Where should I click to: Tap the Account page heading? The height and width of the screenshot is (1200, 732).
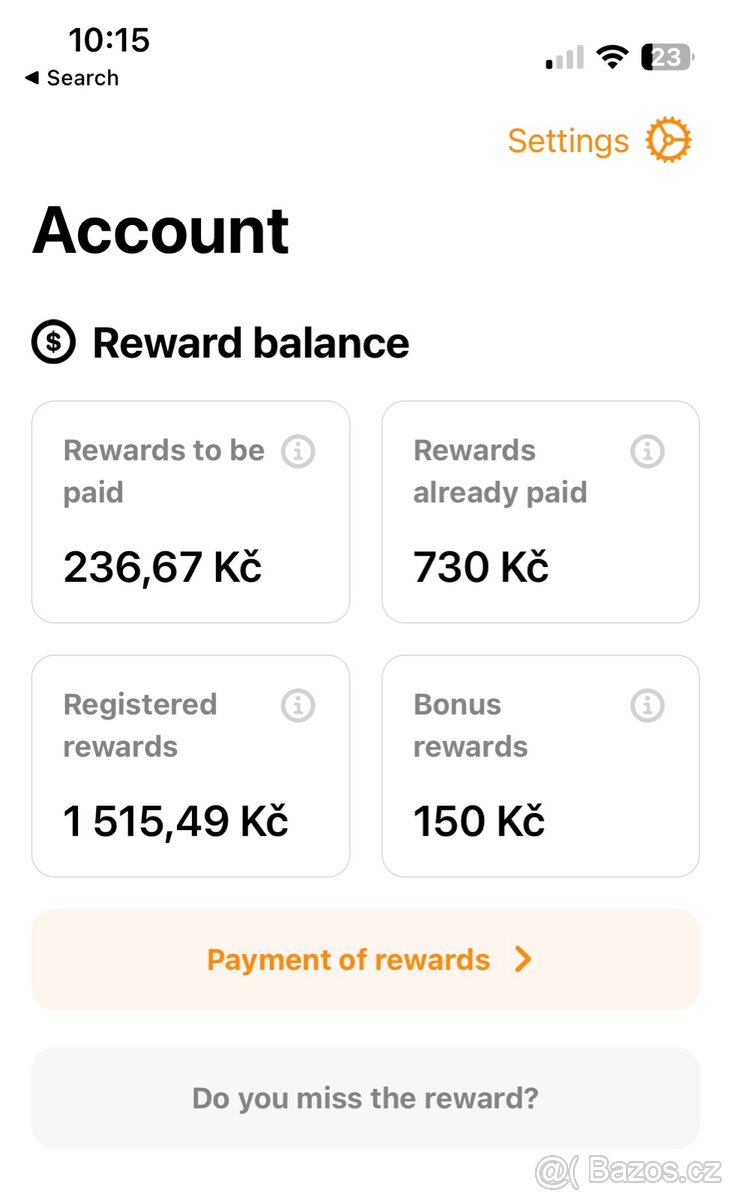click(x=161, y=231)
